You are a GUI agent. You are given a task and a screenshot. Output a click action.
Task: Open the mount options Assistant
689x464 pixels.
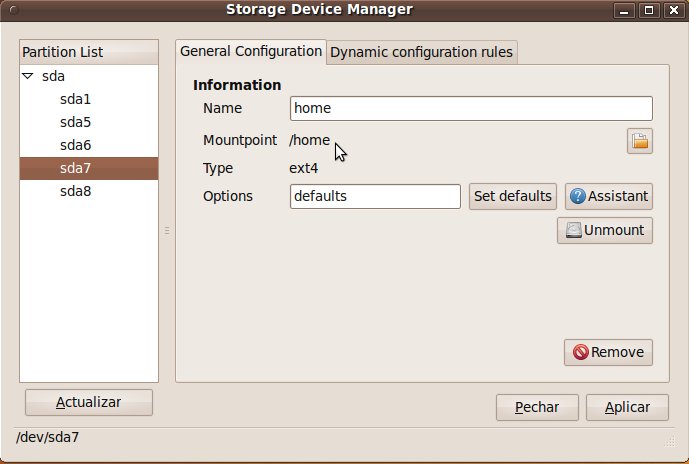coord(609,196)
